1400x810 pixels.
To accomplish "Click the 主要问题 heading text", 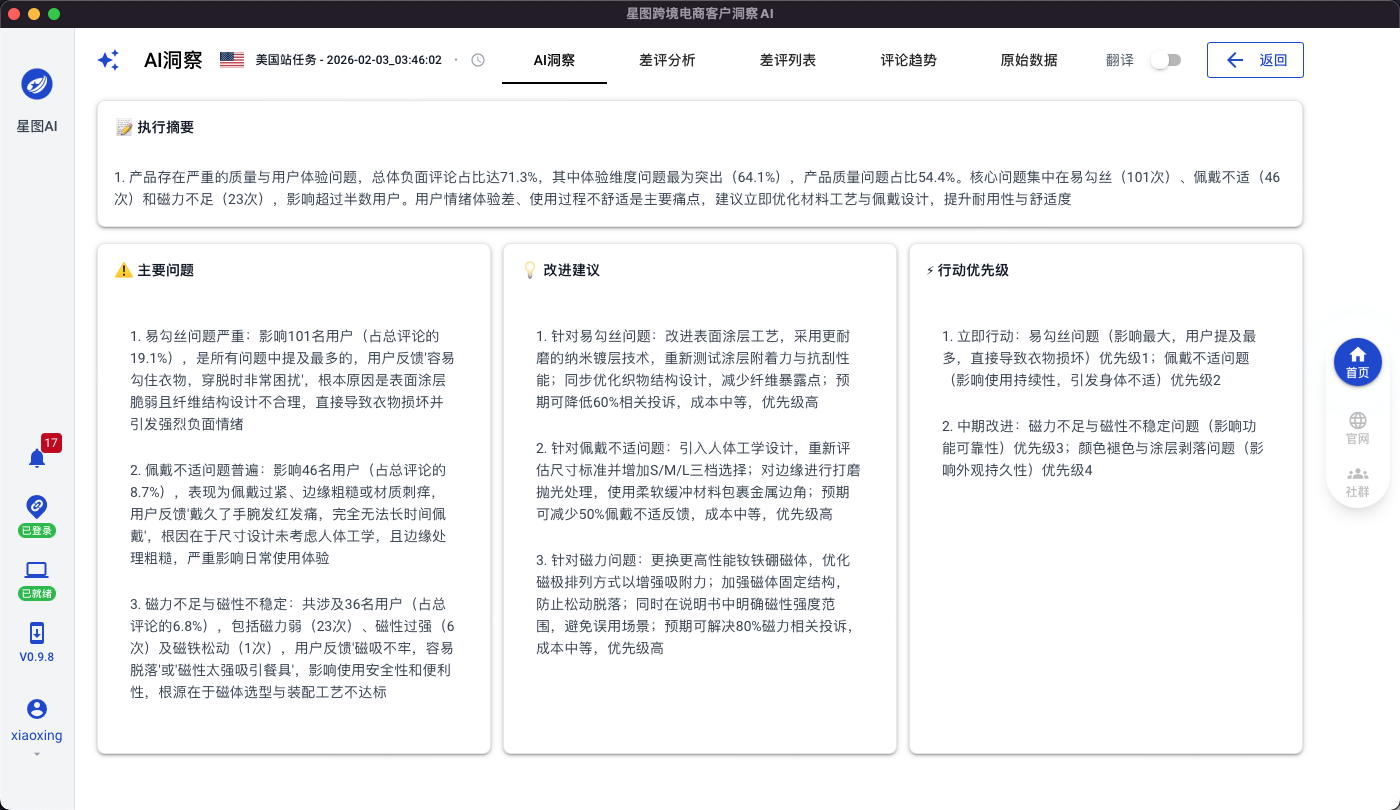I will click(x=166, y=270).
